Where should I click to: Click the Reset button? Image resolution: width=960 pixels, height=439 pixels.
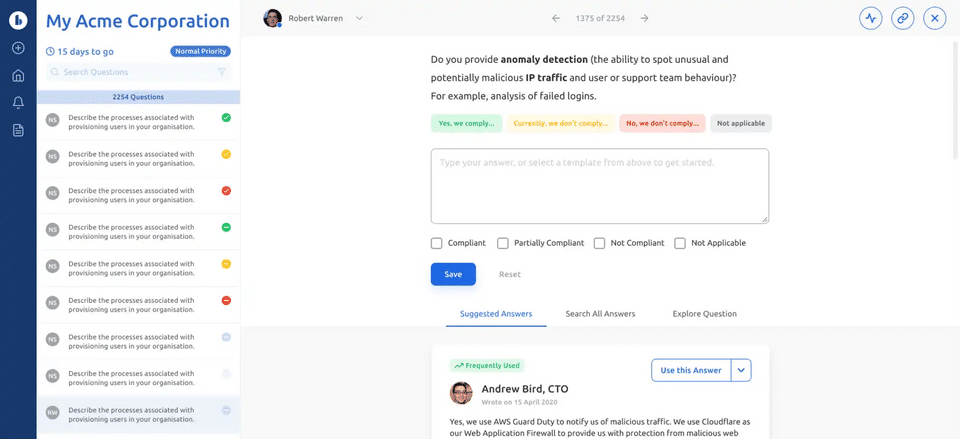509,274
